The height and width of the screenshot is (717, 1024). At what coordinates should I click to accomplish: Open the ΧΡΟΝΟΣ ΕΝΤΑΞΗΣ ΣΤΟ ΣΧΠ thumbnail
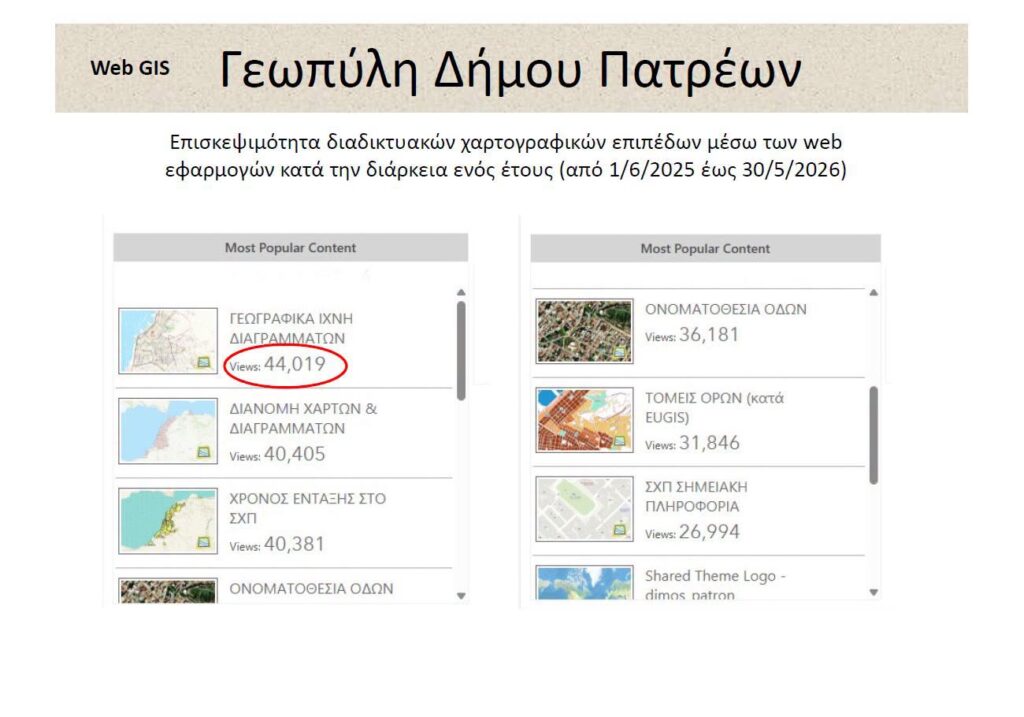point(168,521)
